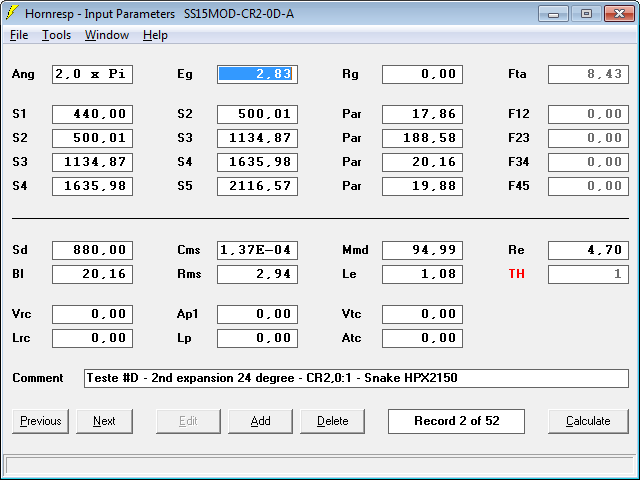Viewport: 640px width, 480px height.
Task: Click the Par field showing 188,58
Action: (x=422, y=138)
